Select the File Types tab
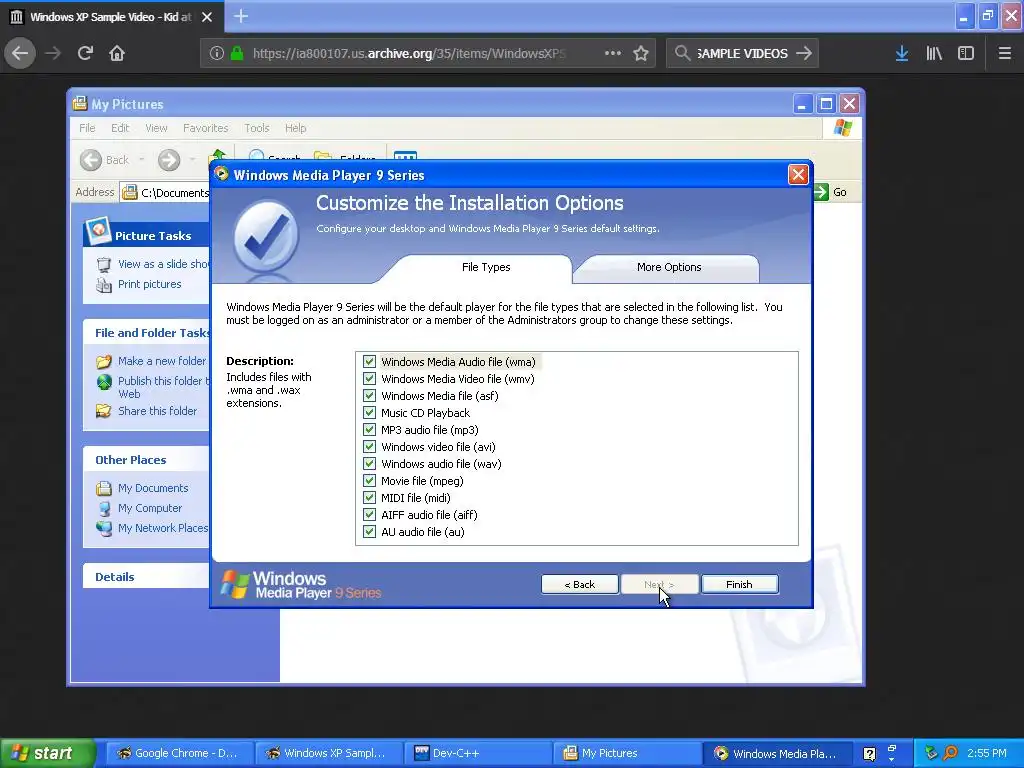 click(x=486, y=267)
